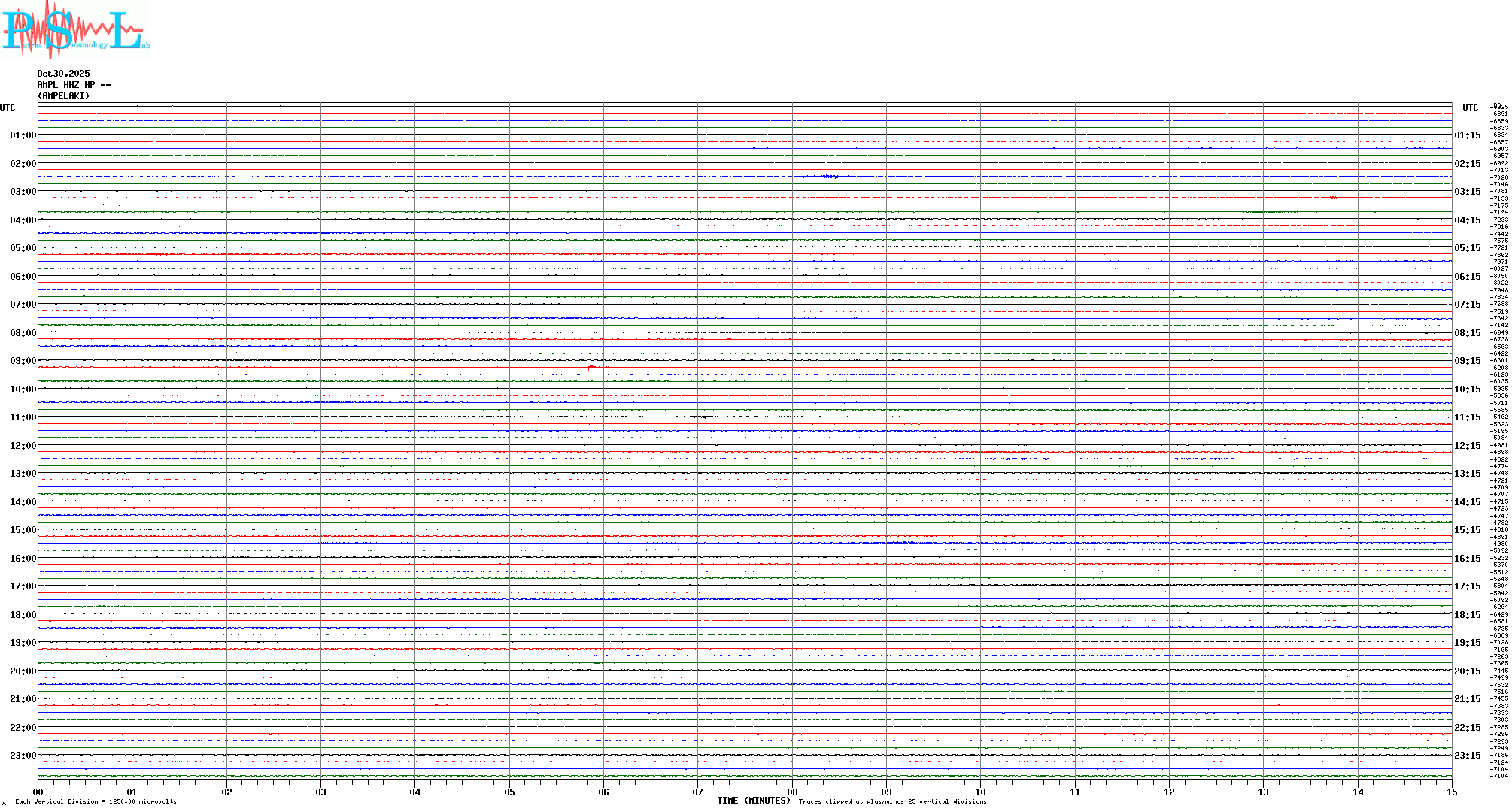This screenshot has height=812, width=1512.
Task: Click the 04:15 label on right side
Action: click(1467, 220)
